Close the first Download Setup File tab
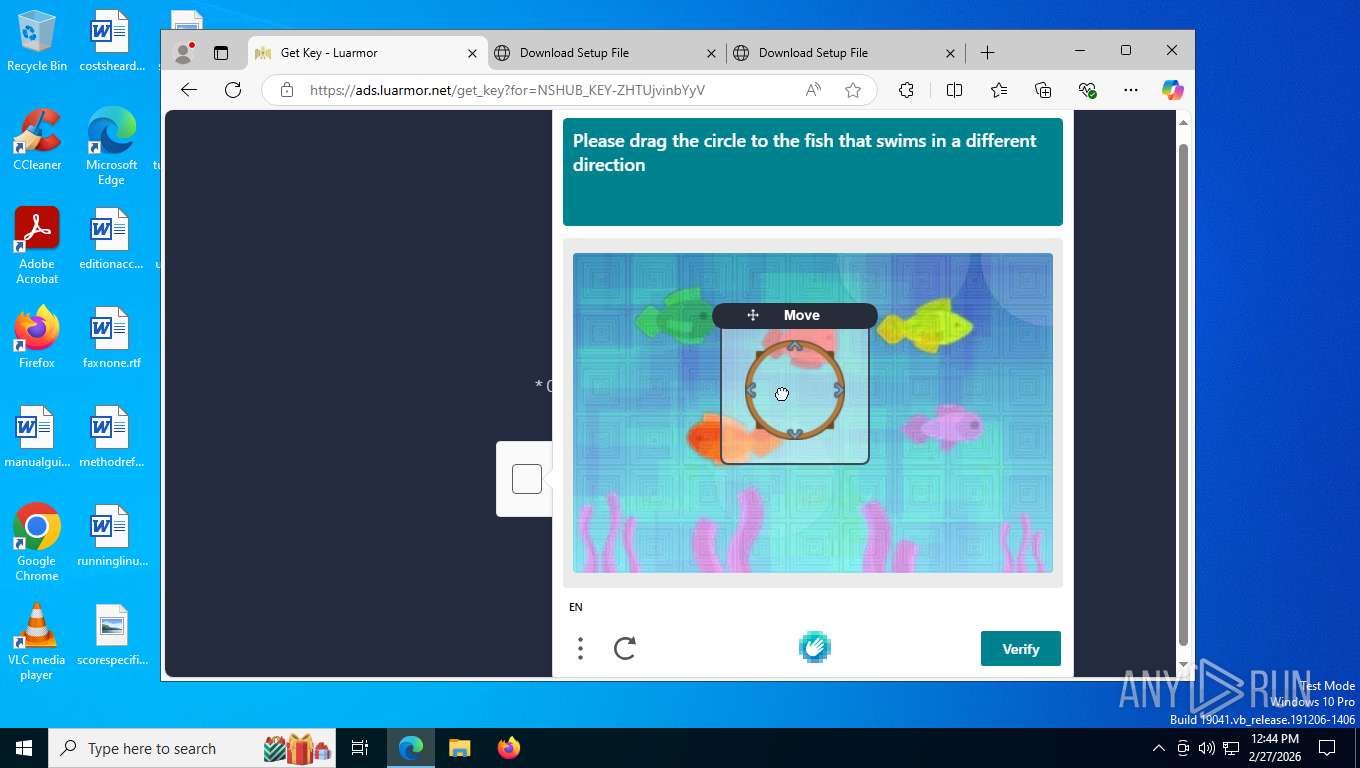Viewport: 1360px width, 768px height. (712, 53)
